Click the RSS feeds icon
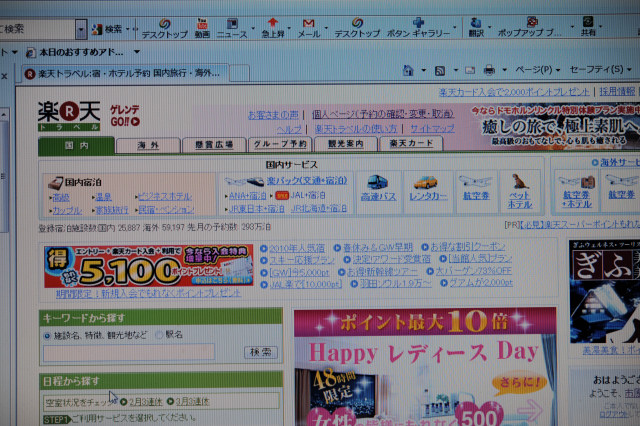The image size is (640, 426). click(440, 71)
